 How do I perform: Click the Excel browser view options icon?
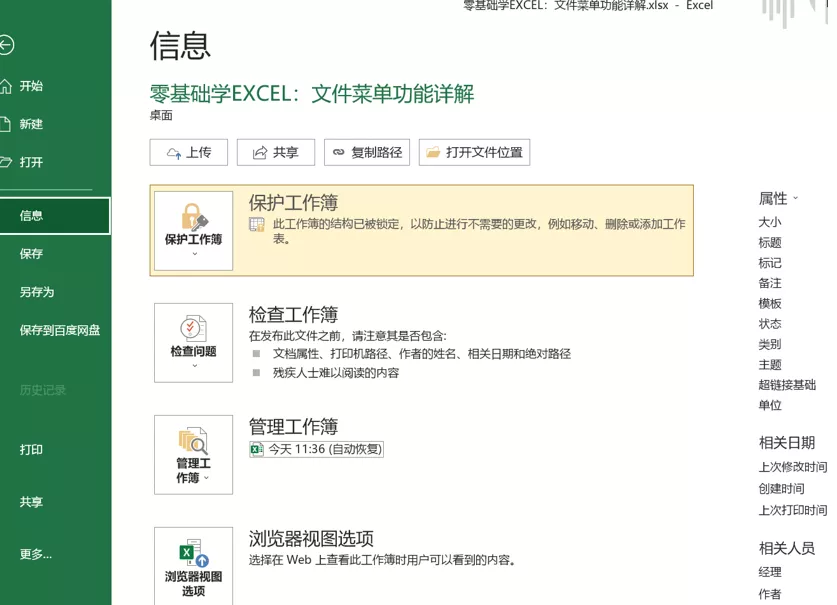click(193, 553)
